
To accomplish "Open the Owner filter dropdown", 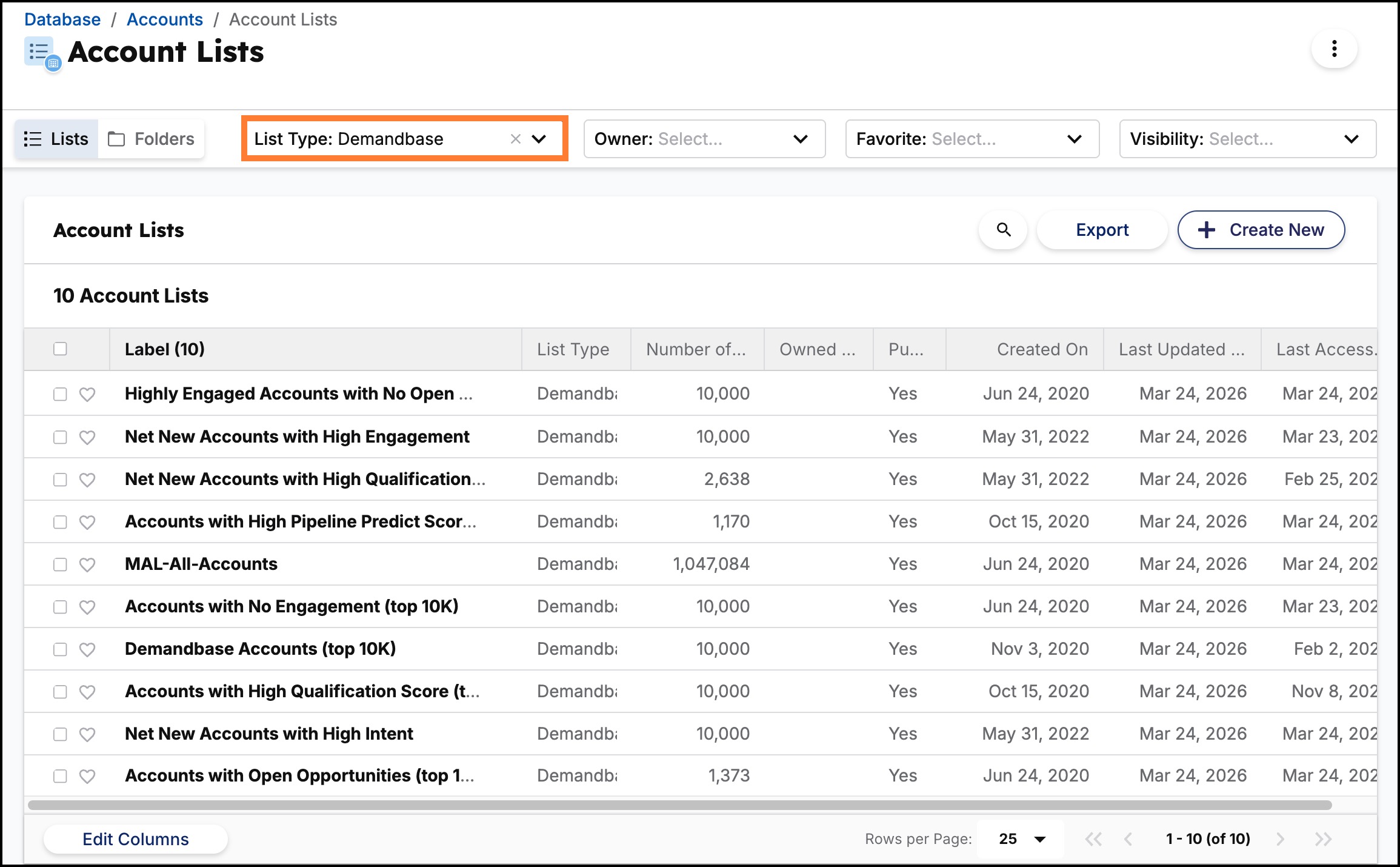I will coord(704,139).
